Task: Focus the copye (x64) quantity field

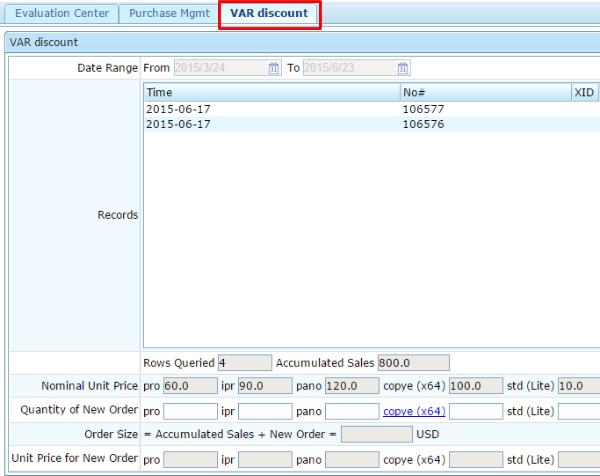Action: click(x=476, y=411)
